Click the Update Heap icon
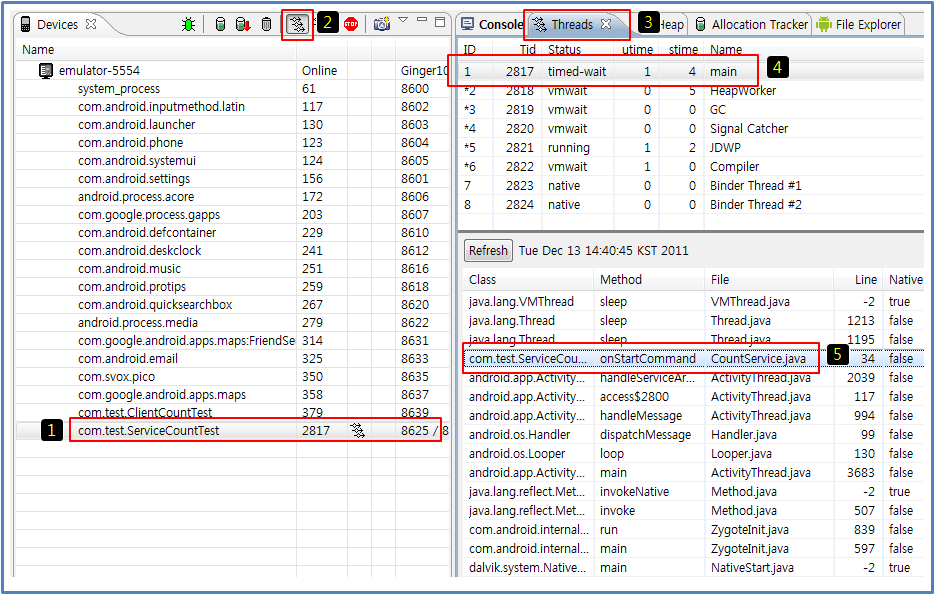The width and height of the screenshot is (935, 595). pyautogui.click(x=220, y=24)
